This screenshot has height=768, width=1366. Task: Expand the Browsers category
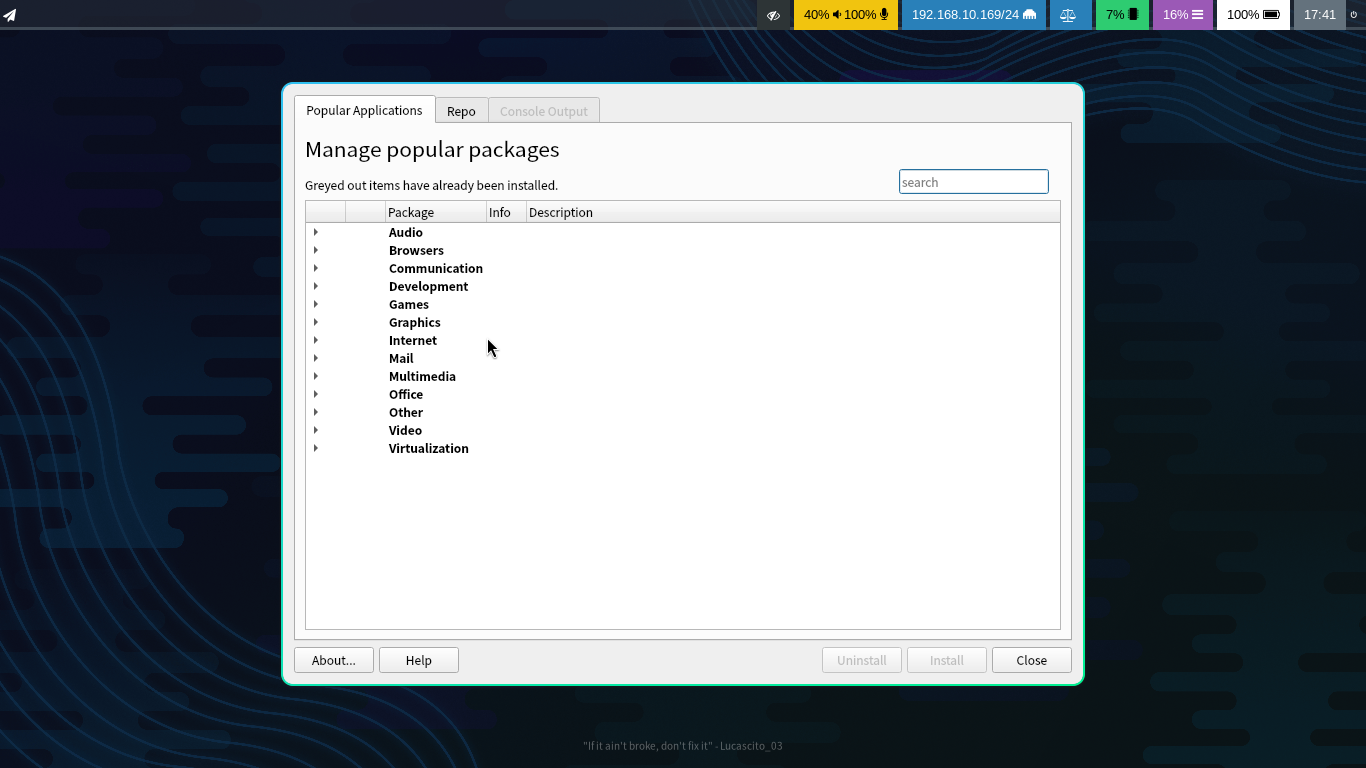[316, 250]
